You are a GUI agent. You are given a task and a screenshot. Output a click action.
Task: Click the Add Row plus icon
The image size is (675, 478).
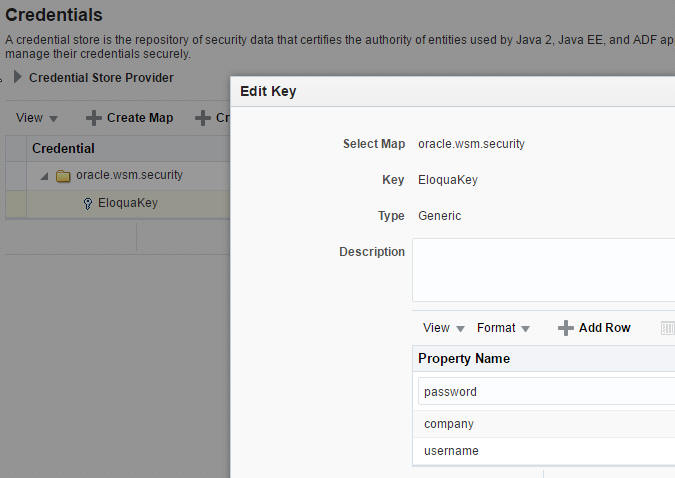(566, 328)
